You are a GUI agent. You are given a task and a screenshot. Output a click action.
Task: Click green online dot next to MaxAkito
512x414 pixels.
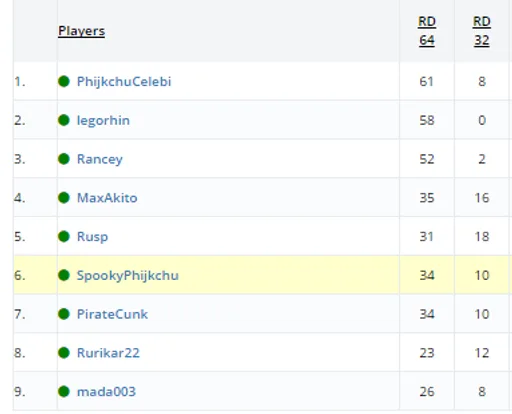(64, 197)
